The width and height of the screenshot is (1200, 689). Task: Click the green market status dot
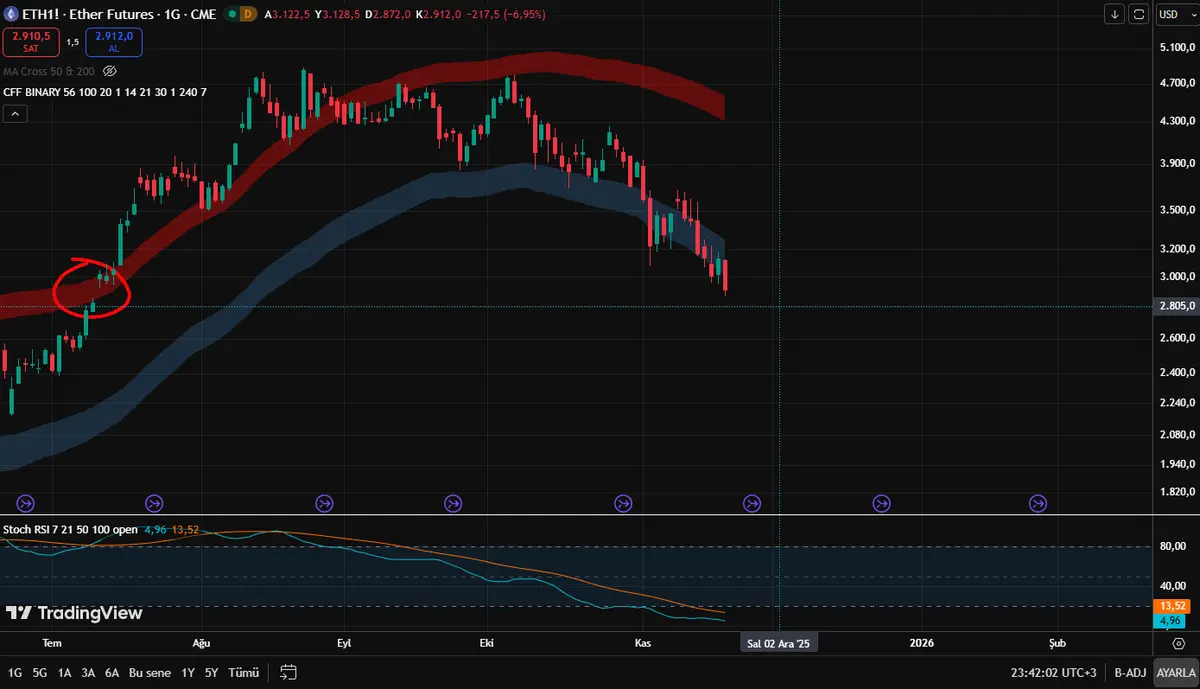232,14
